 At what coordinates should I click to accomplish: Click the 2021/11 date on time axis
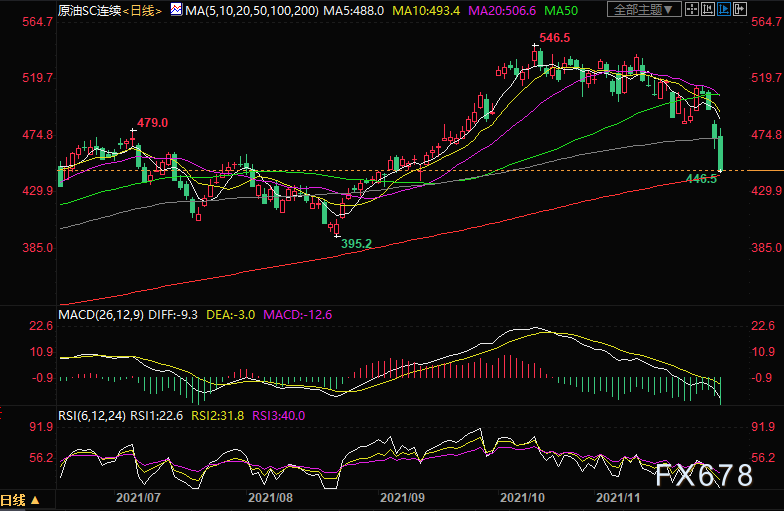pyautogui.click(x=618, y=498)
